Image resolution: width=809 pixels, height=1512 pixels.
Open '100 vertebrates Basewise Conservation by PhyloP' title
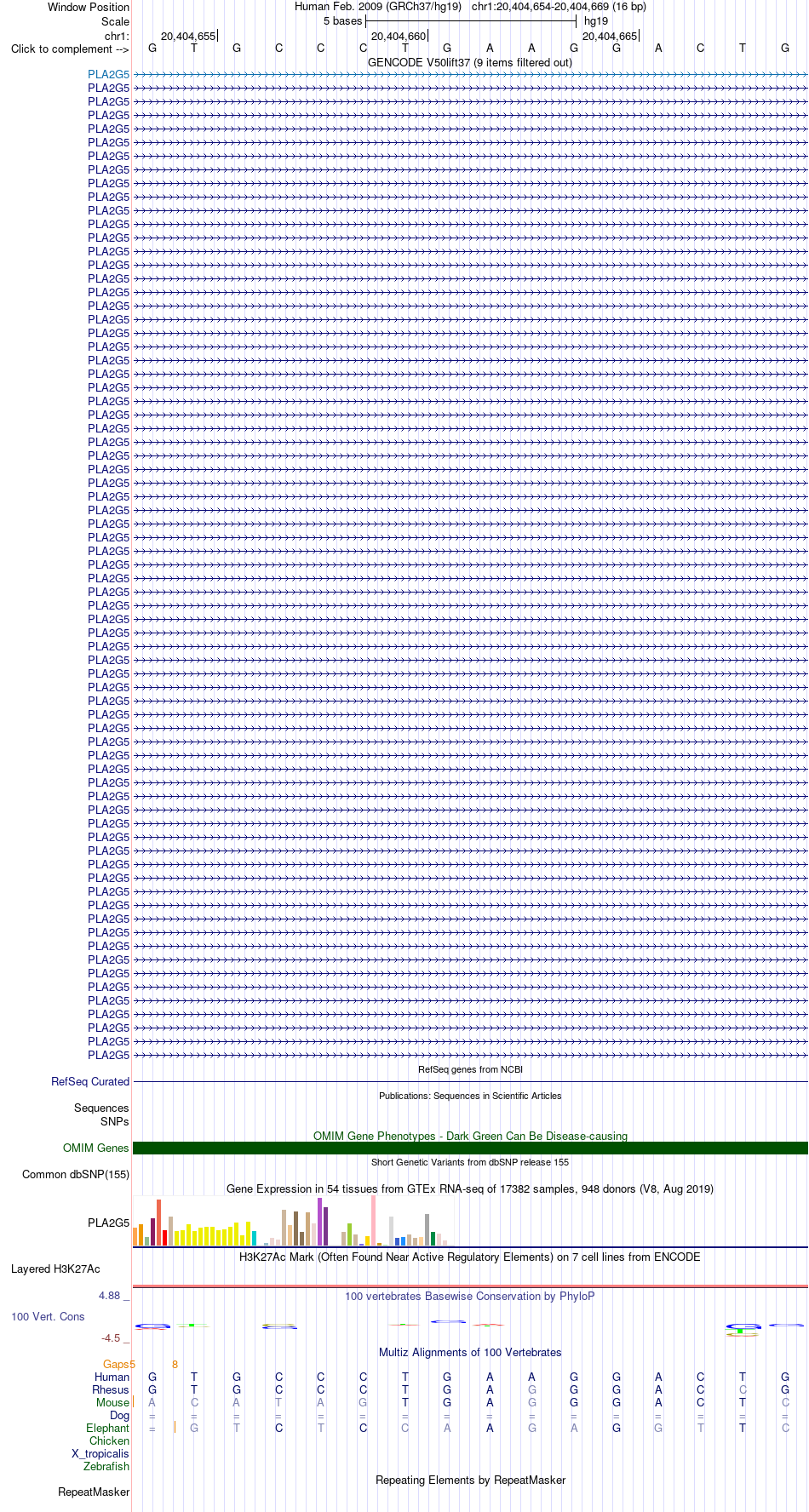tap(470, 1296)
